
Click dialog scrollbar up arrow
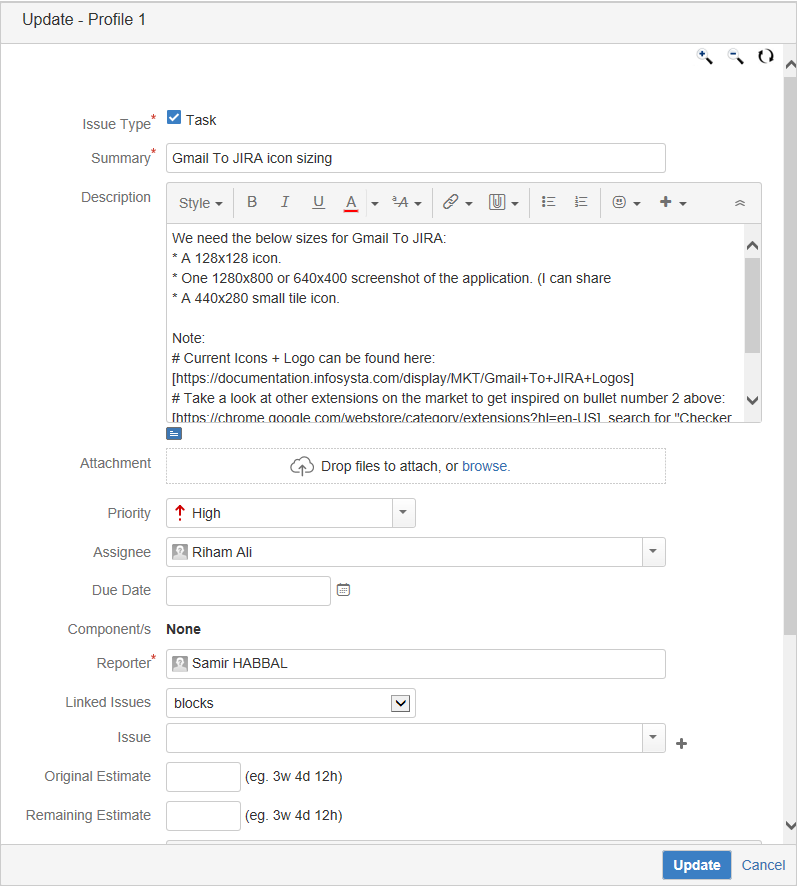point(790,64)
